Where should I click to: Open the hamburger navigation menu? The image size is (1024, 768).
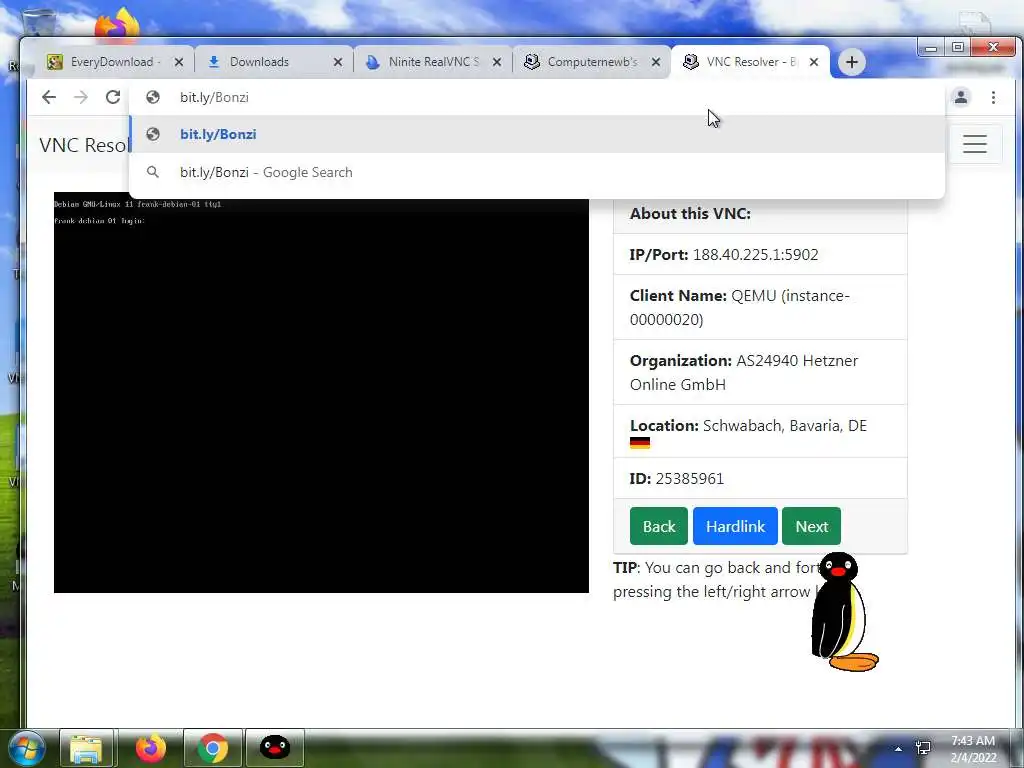(974, 144)
